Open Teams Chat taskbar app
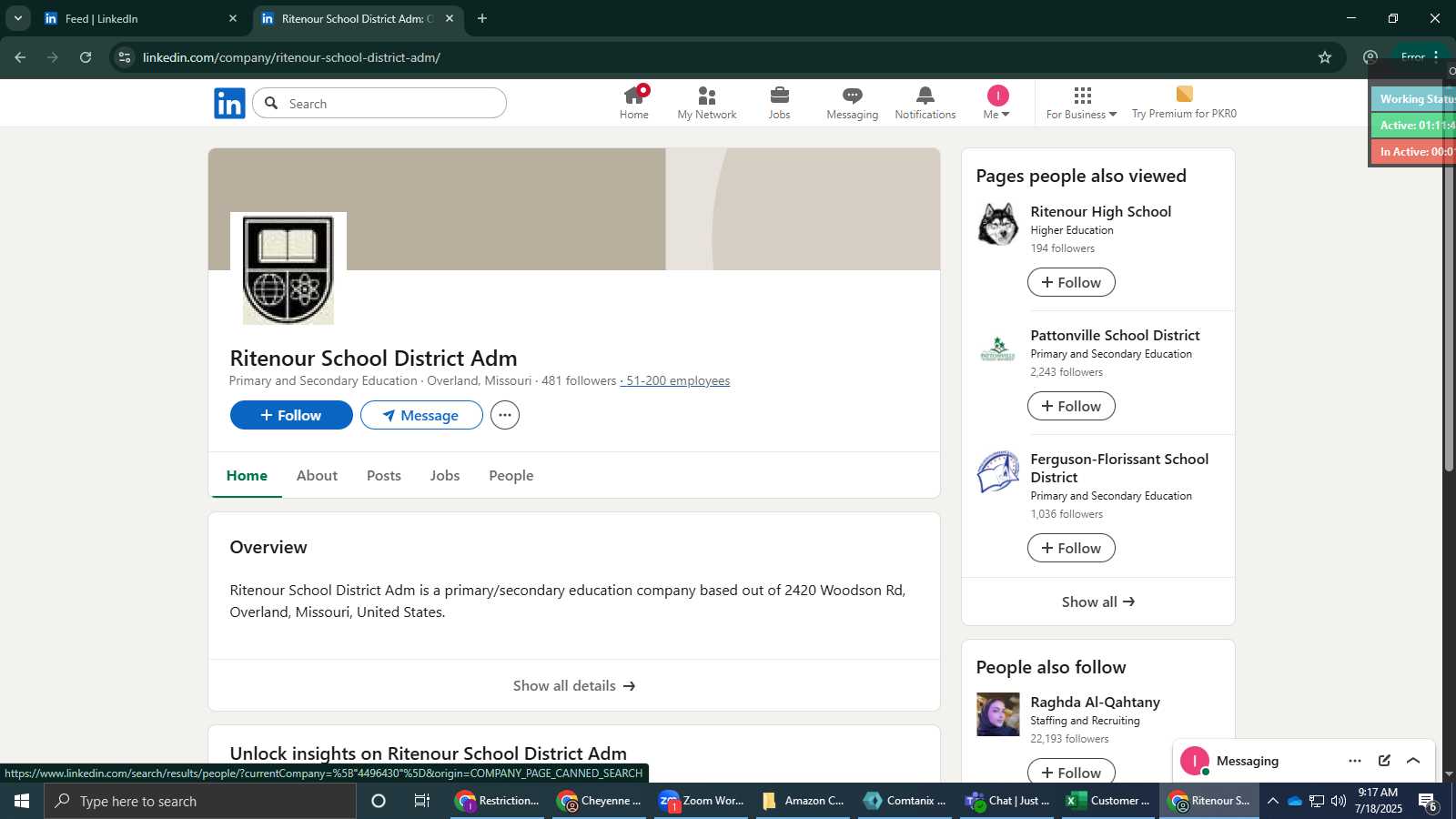1456x819 pixels. pyautogui.click(x=1008, y=801)
